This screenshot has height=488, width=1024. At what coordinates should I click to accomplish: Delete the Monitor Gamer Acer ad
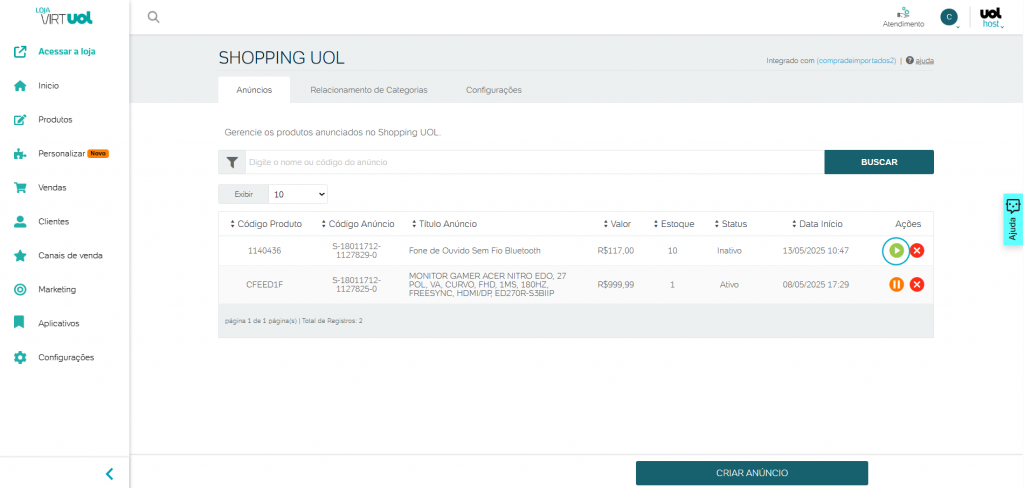[x=917, y=284]
